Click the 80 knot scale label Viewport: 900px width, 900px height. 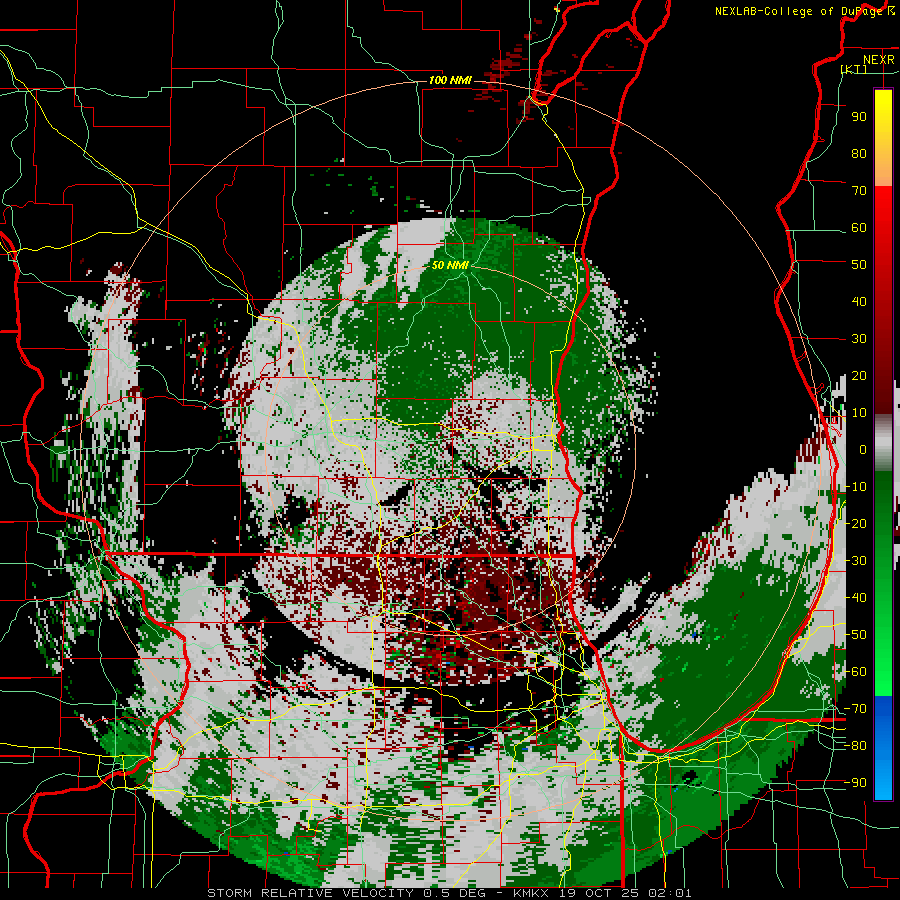click(859, 153)
